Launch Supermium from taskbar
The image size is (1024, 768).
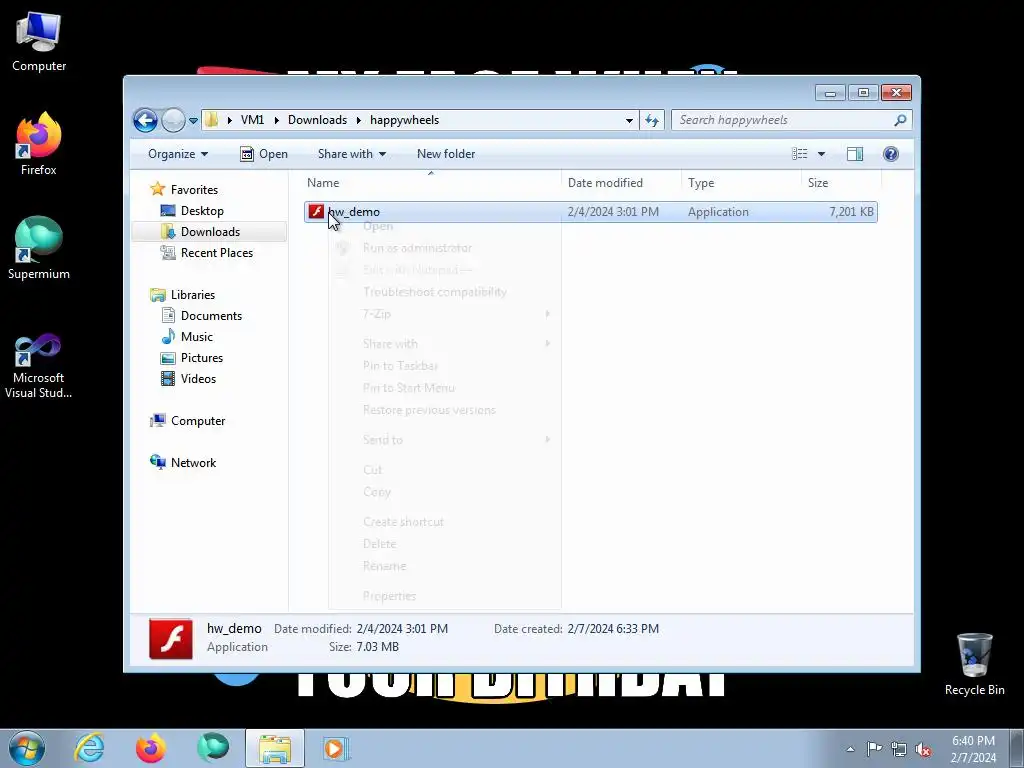213,748
